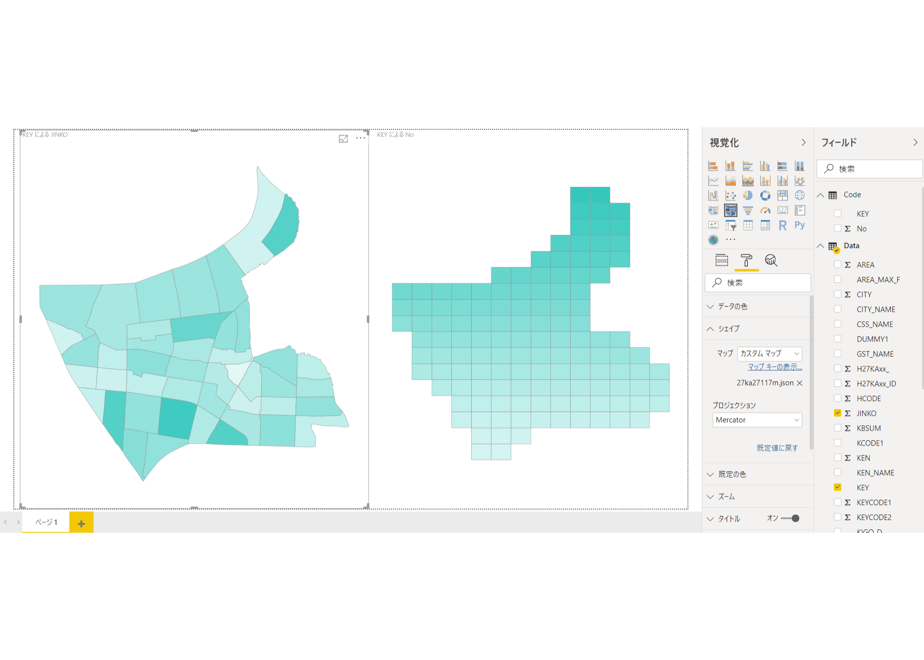Check the CITY_NAME field checkbox
Viewport: 924px width, 660px height.
837,309
